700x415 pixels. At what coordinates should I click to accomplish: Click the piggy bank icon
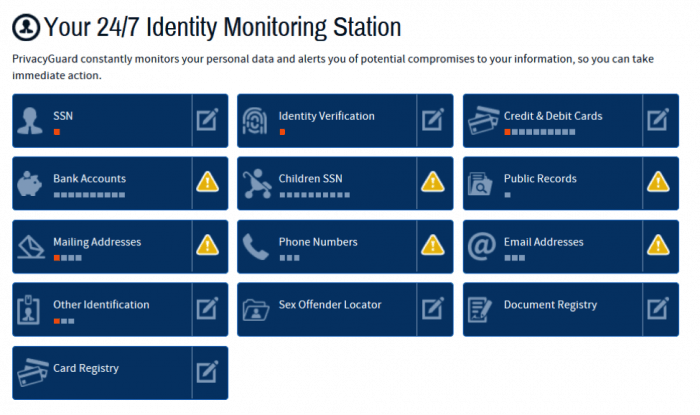tap(32, 184)
